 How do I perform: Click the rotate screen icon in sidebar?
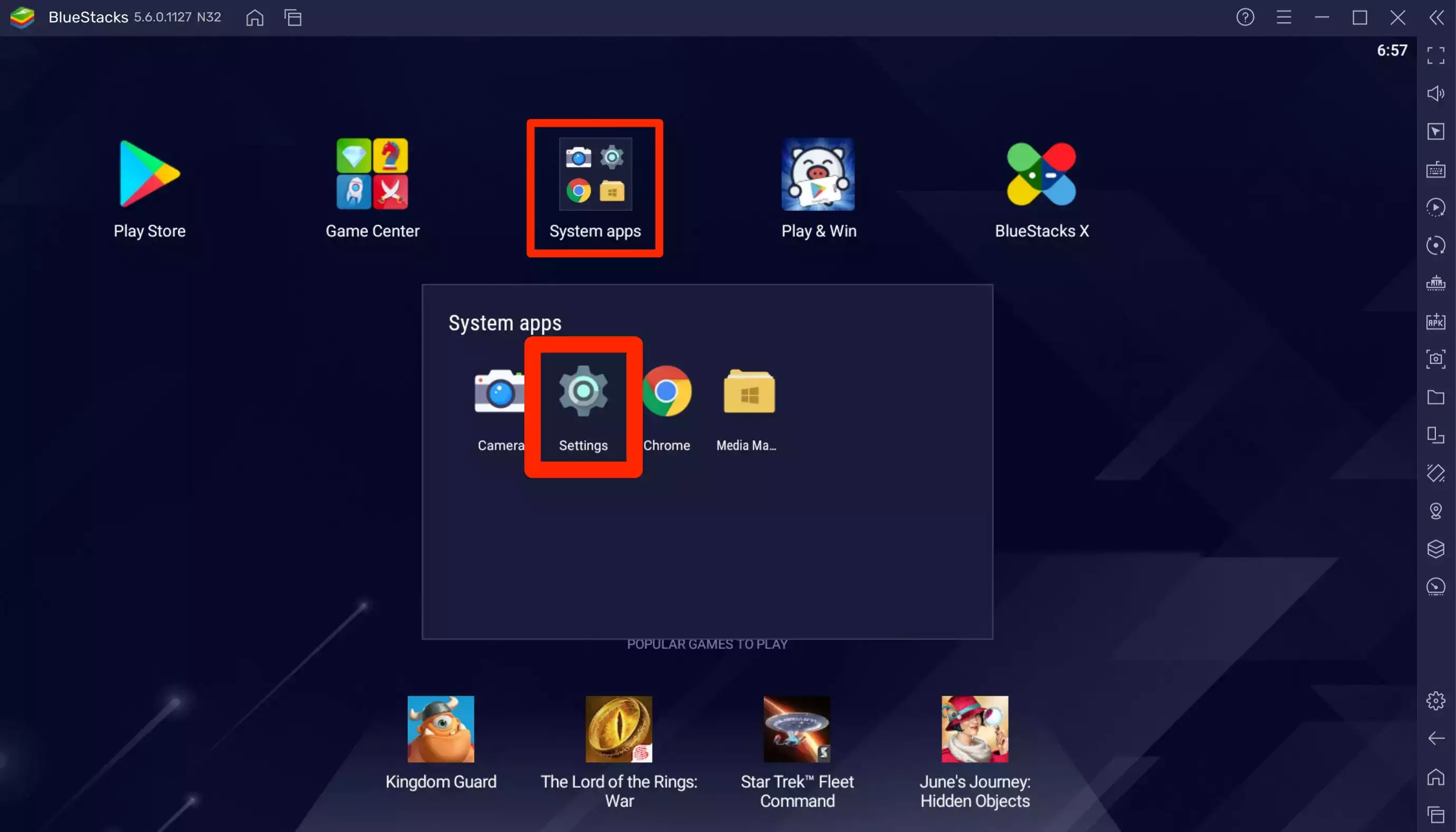1435,435
